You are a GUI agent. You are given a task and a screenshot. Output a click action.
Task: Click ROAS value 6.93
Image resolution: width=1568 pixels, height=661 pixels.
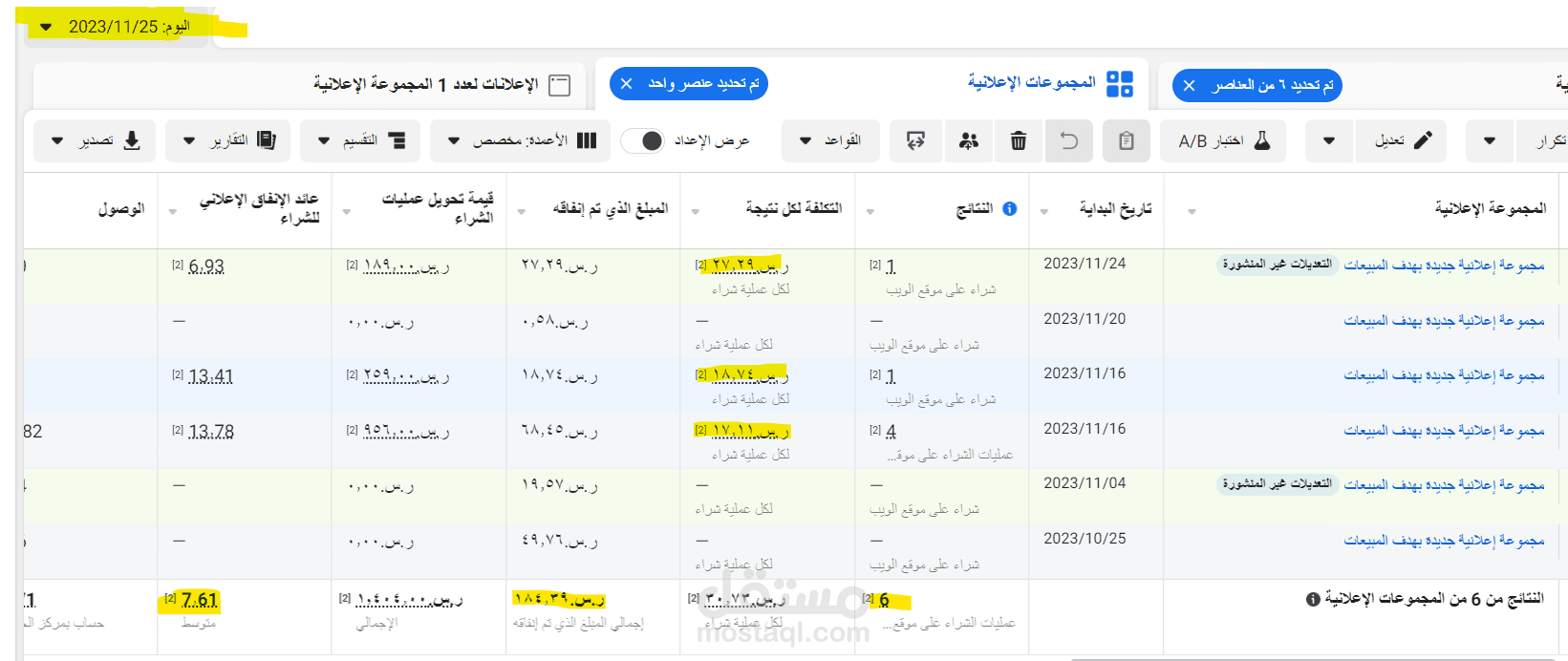click(206, 267)
